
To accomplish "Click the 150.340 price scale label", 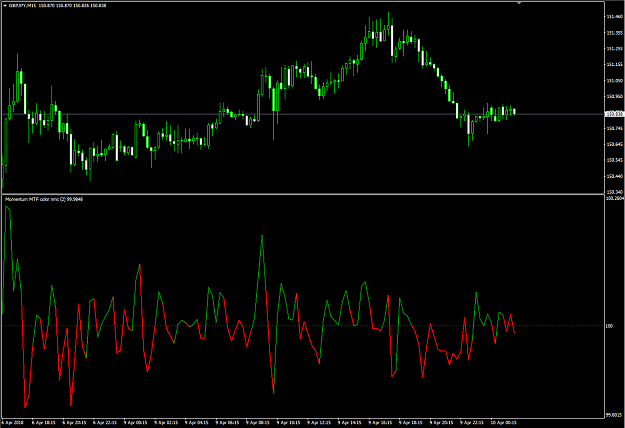I will (x=614, y=192).
